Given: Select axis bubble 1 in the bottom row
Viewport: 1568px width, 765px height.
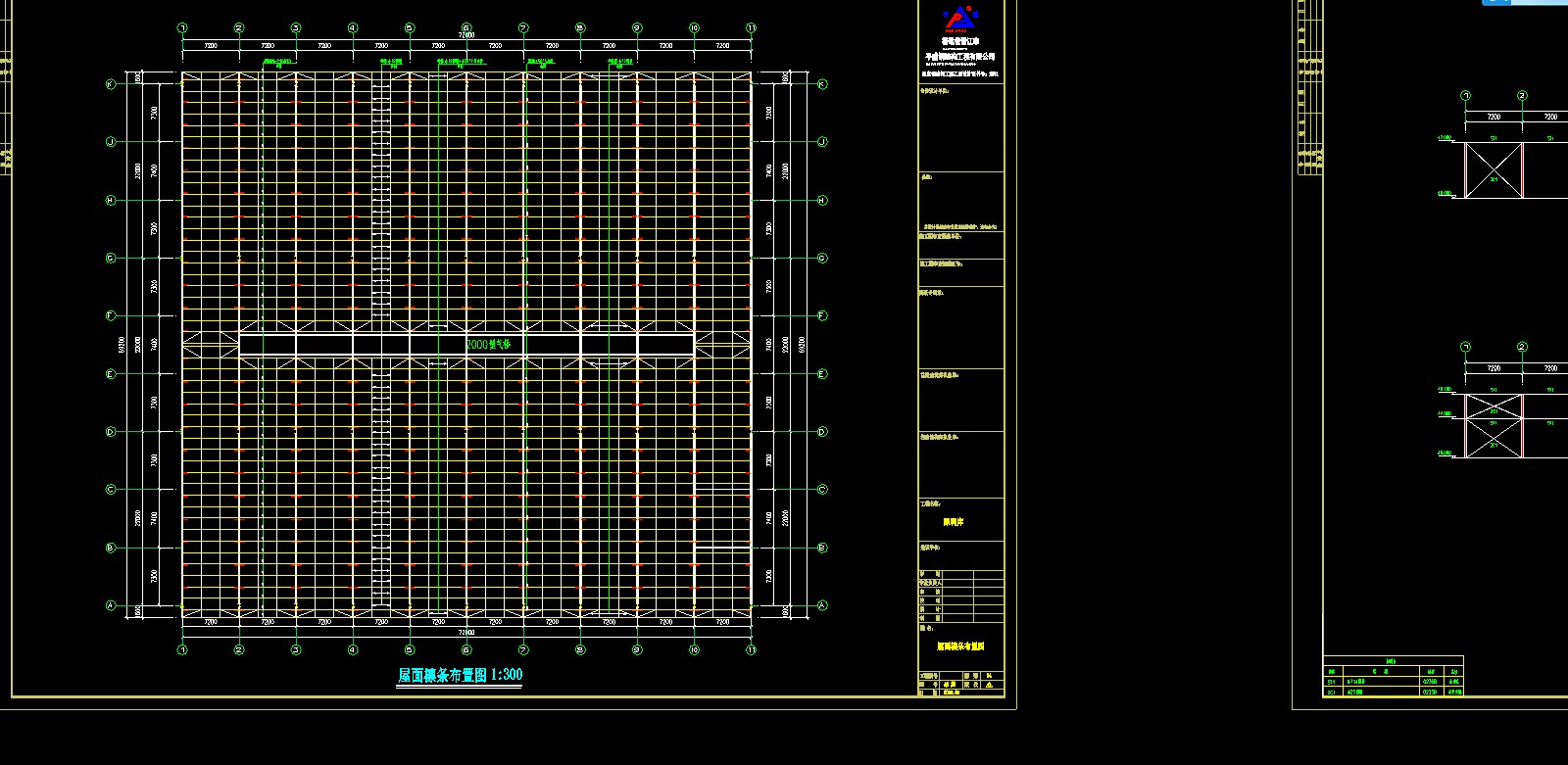Looking at the screenshot, I should pos(182,649).
